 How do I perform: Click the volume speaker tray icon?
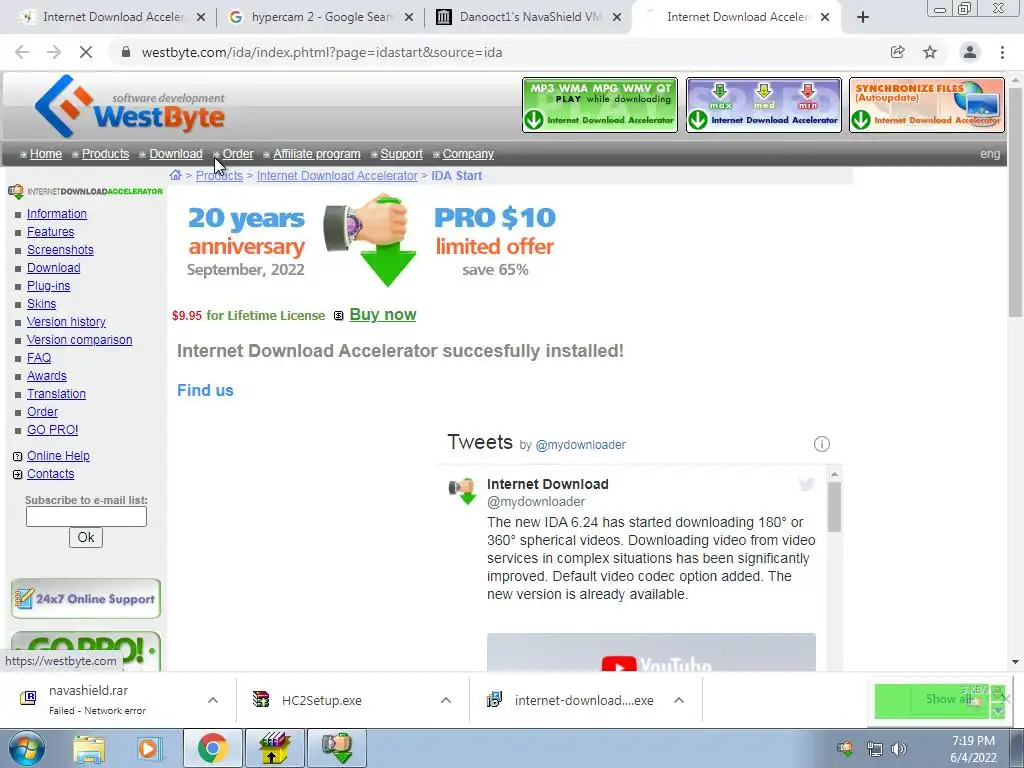coord(899,749)
